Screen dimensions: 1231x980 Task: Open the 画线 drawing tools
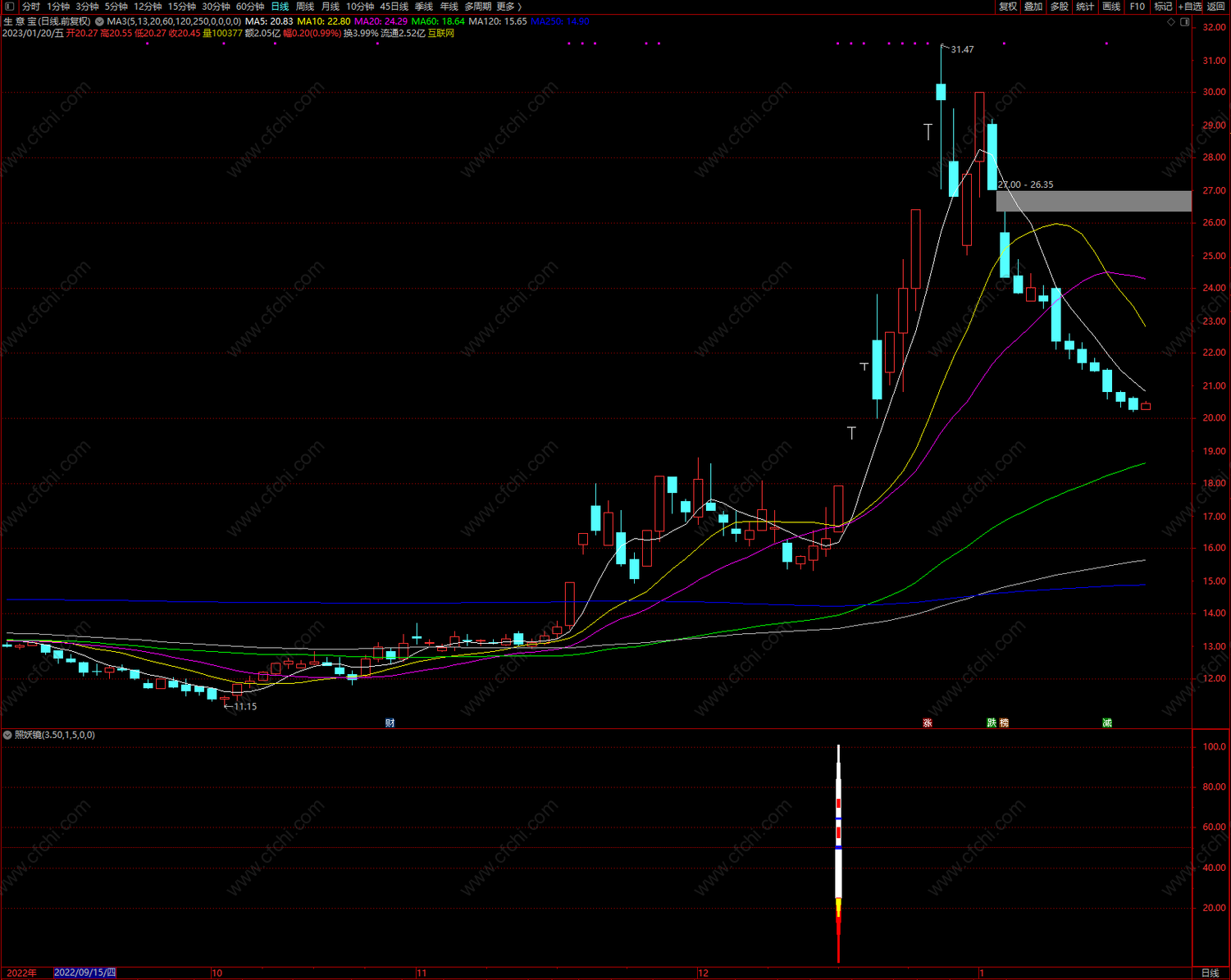[1111, 7]
